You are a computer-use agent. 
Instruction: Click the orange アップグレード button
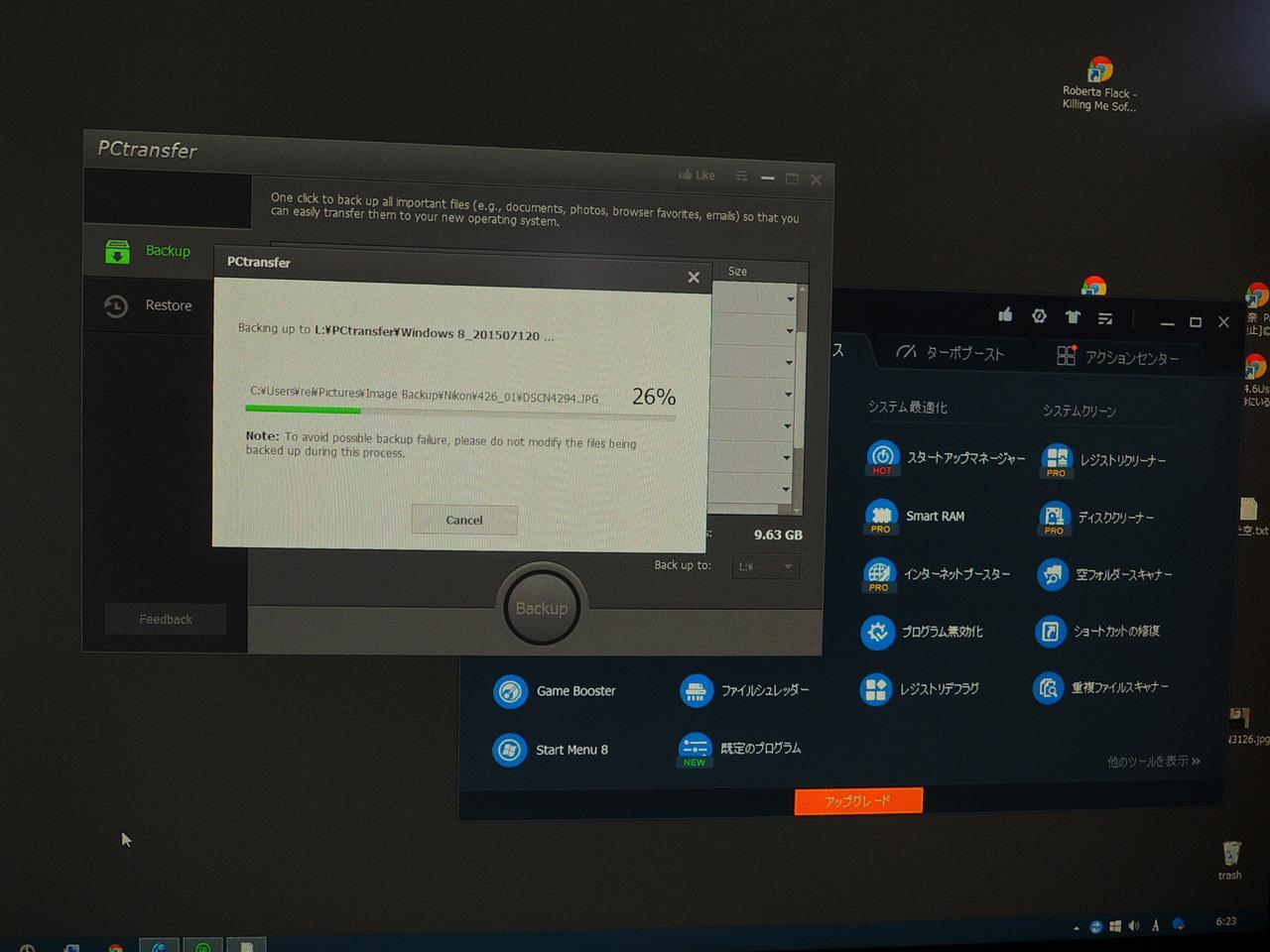pos(858,800)
